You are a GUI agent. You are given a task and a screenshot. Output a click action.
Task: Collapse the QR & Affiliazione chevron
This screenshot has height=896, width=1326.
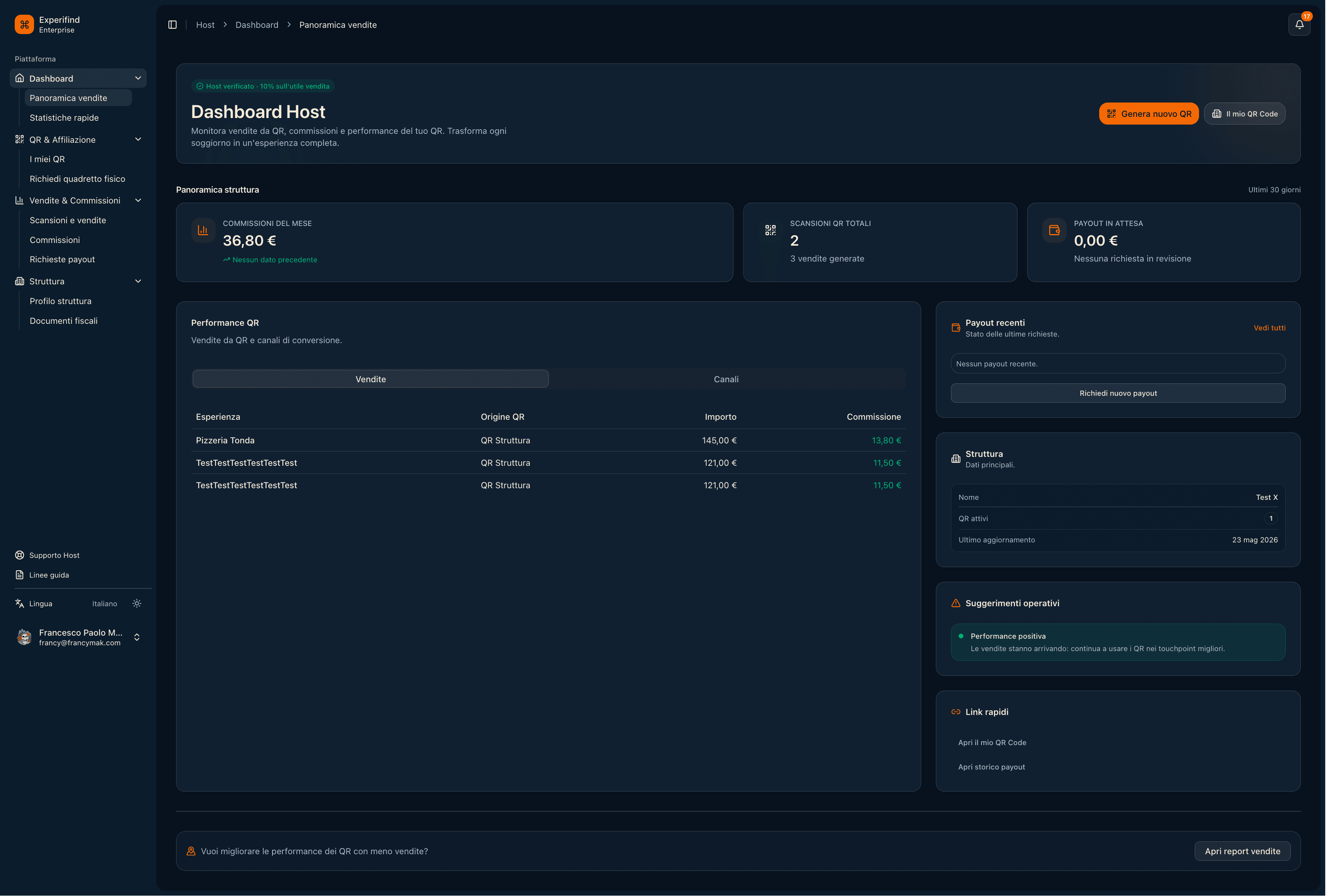138,139
